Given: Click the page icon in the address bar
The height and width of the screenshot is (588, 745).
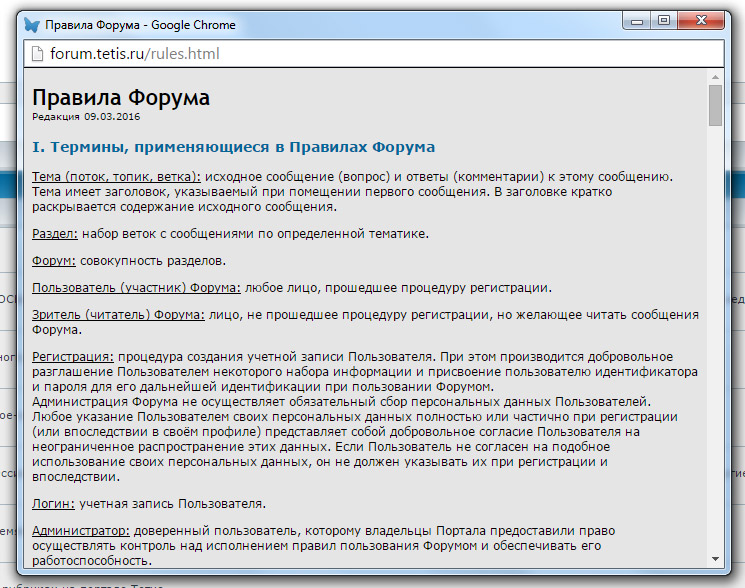Looking at the screenshot, I should 37,54.
